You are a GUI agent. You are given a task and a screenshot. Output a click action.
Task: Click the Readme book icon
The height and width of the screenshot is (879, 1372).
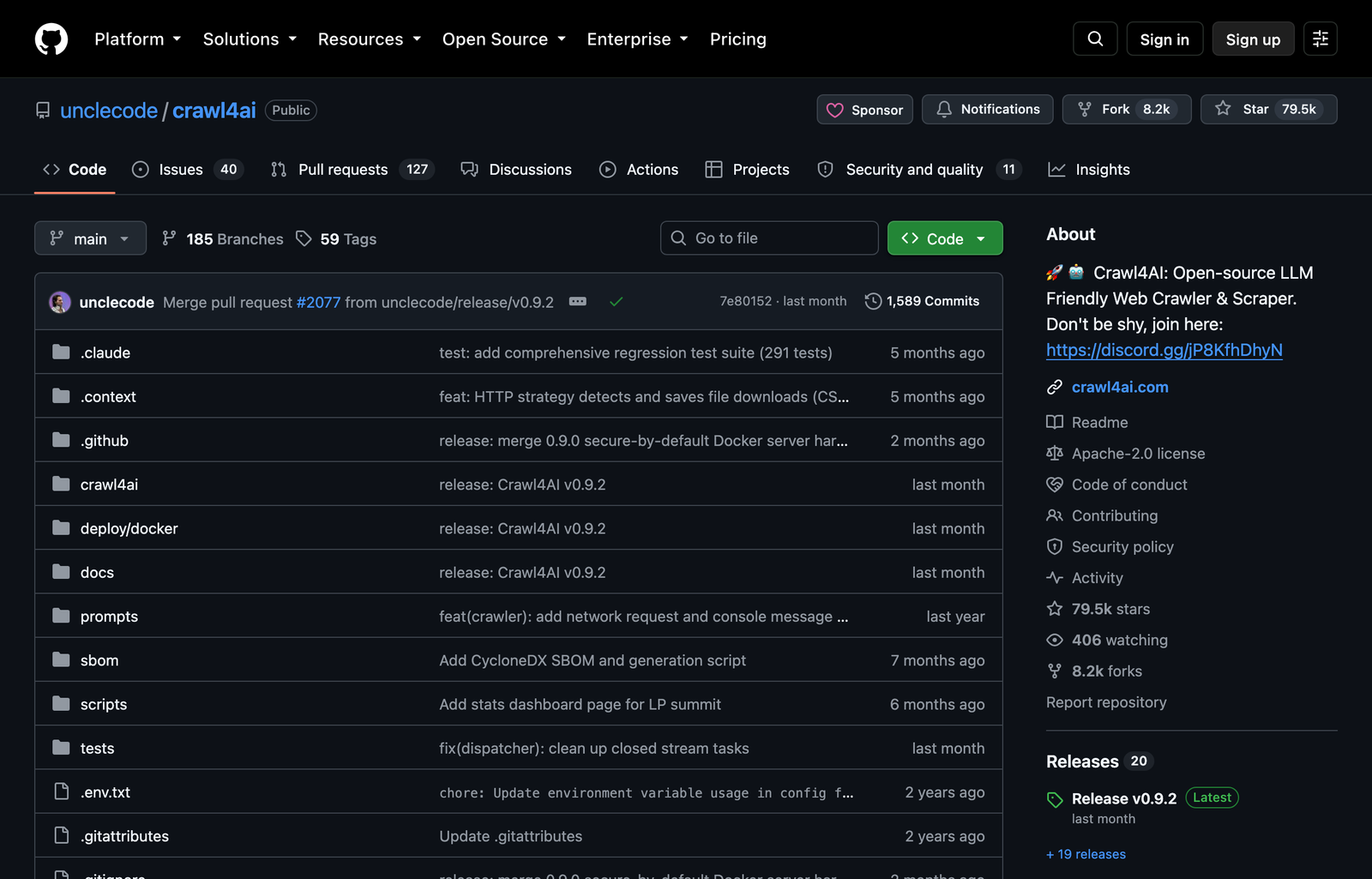[1055, 422]
